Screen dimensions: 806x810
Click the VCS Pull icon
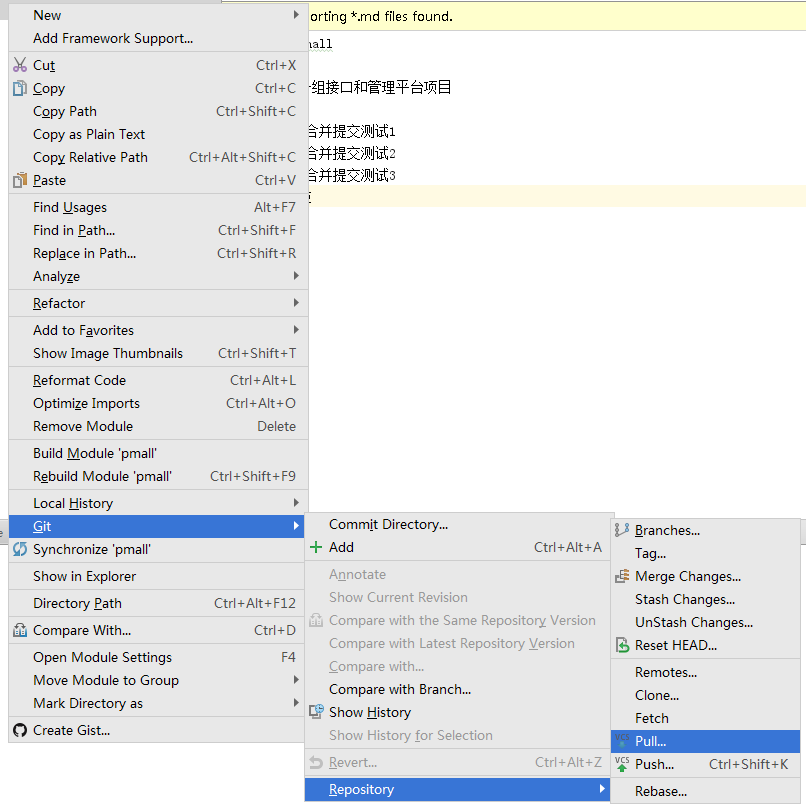[622, 741]
